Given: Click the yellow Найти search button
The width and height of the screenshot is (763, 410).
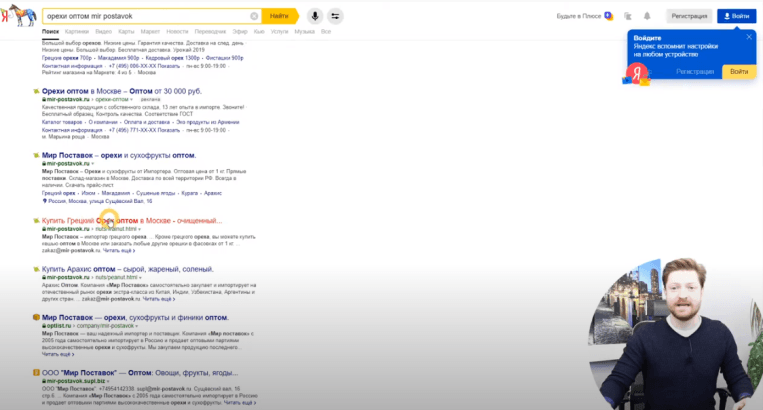Looking at the screenshot, I should tap(279, 16).
